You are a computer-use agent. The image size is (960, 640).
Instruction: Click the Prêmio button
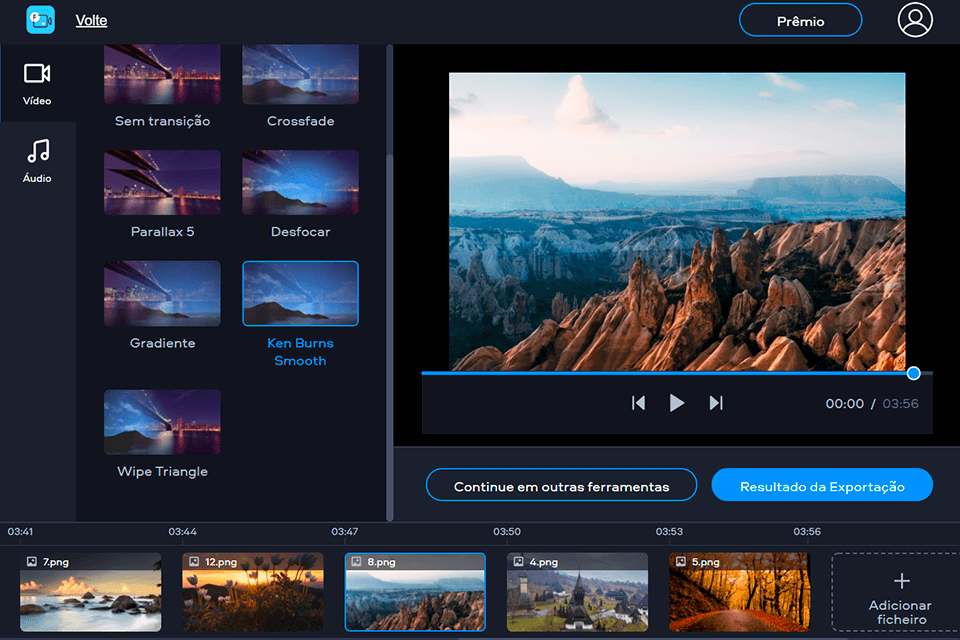800,20
